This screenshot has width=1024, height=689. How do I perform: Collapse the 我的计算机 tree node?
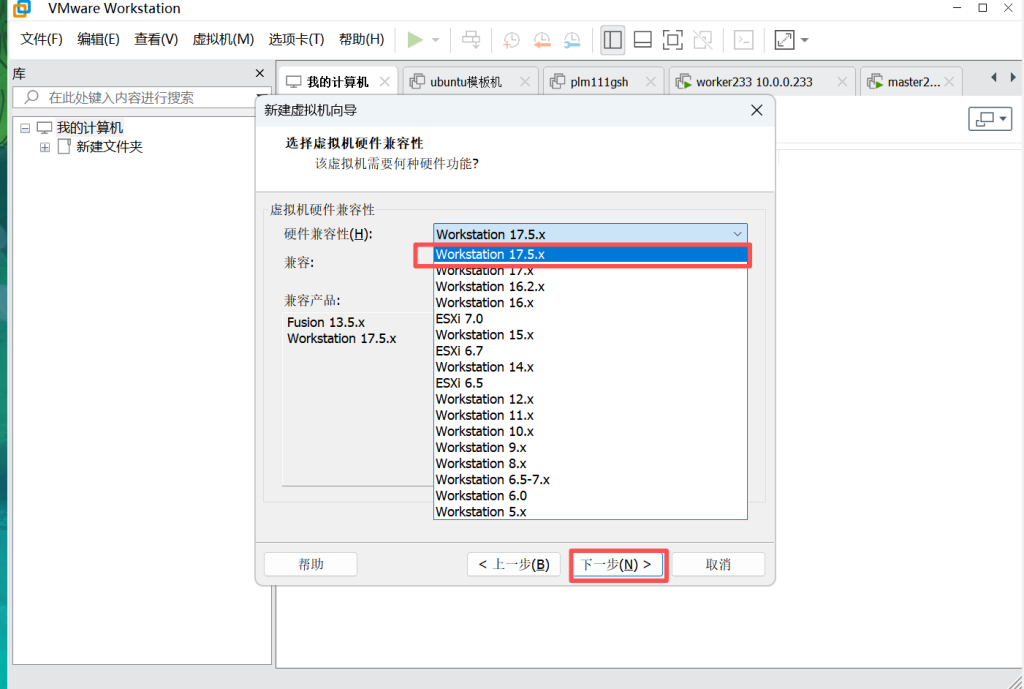coord(26,128)
